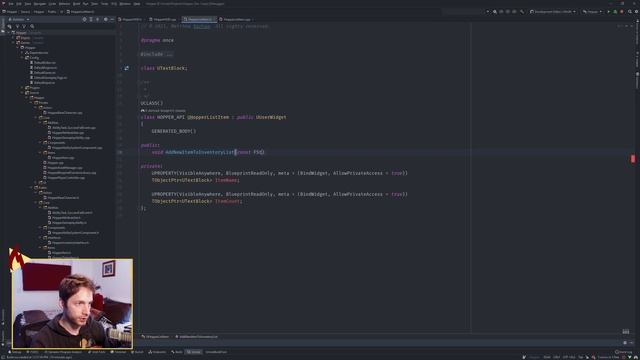Stop the running process
Viewport: 640px width, 360px height.
coord(622,12)
